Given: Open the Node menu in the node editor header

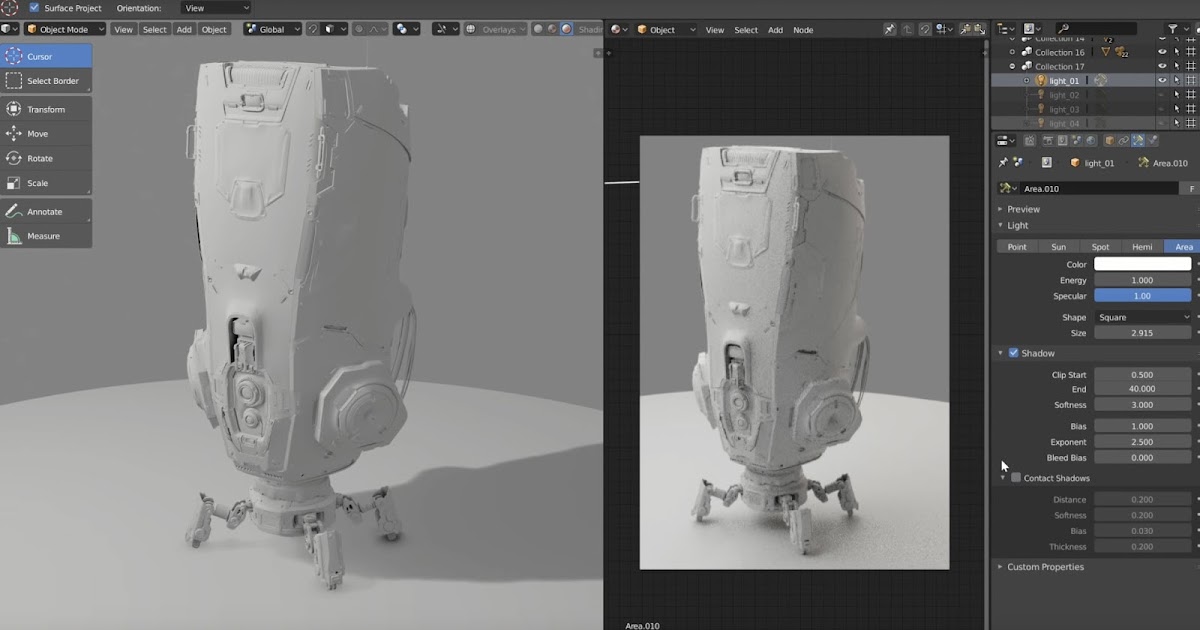Looking at the screenshot, I should click(x=803, y=30).
